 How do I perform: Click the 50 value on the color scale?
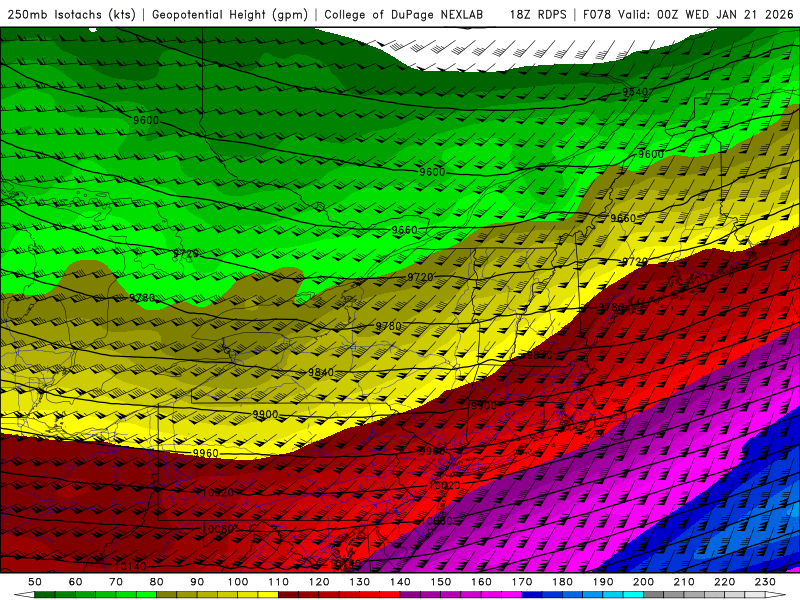35,582
